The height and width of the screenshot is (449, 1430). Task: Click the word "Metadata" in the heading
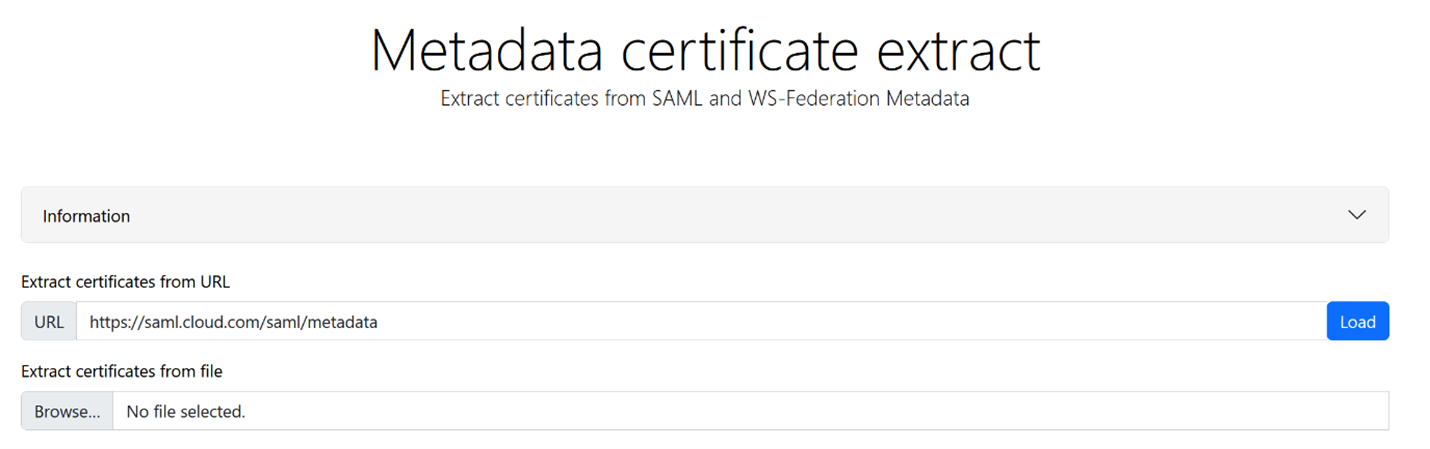(486, 50)
